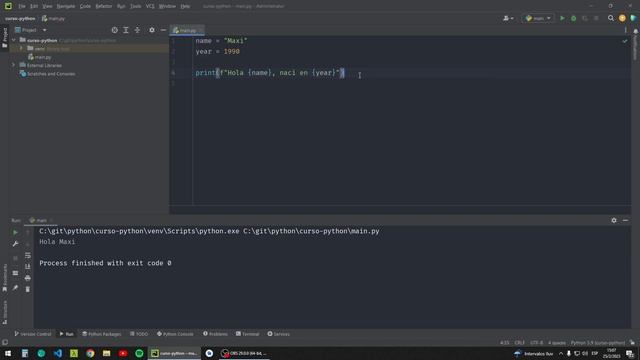
Task: Open Services tool window
Action: click(x=278, y=334)
